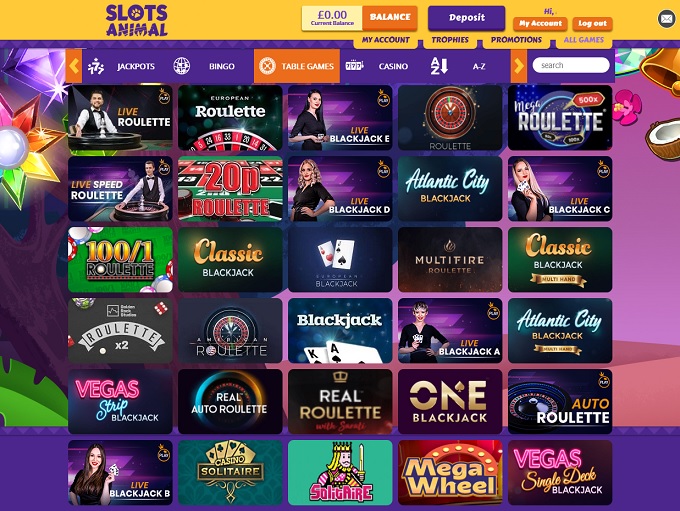Click the orange BALANCE button

click(389, 17)
